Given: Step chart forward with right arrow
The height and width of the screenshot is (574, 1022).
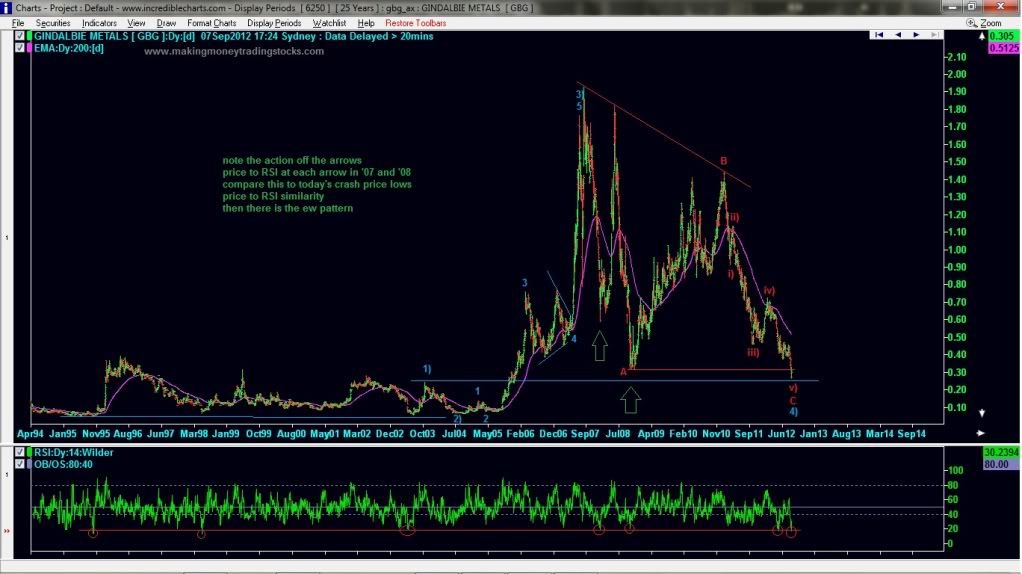Looking at the screenshot, I should pyautogui.click(x=916, y=35).
